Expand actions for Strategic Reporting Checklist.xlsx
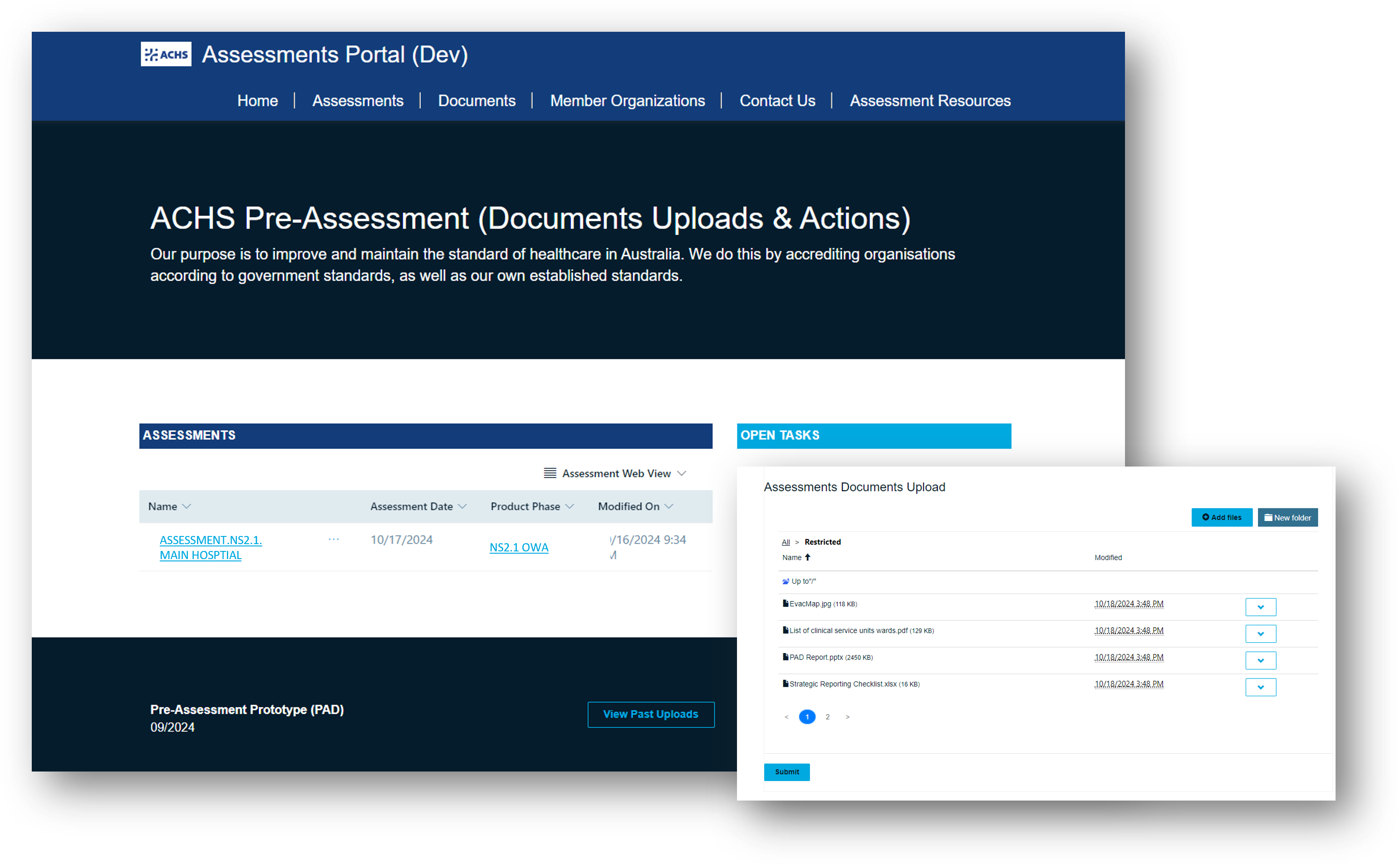Image resolution: width=1400 pixels, height=865 pixels. [x=1261, y=687]
